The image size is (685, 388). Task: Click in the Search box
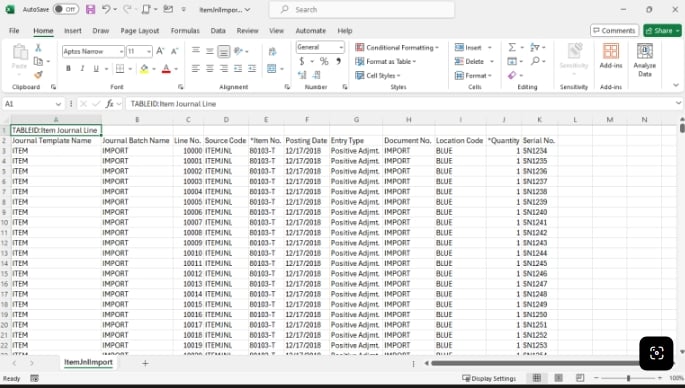click(362, 9)
